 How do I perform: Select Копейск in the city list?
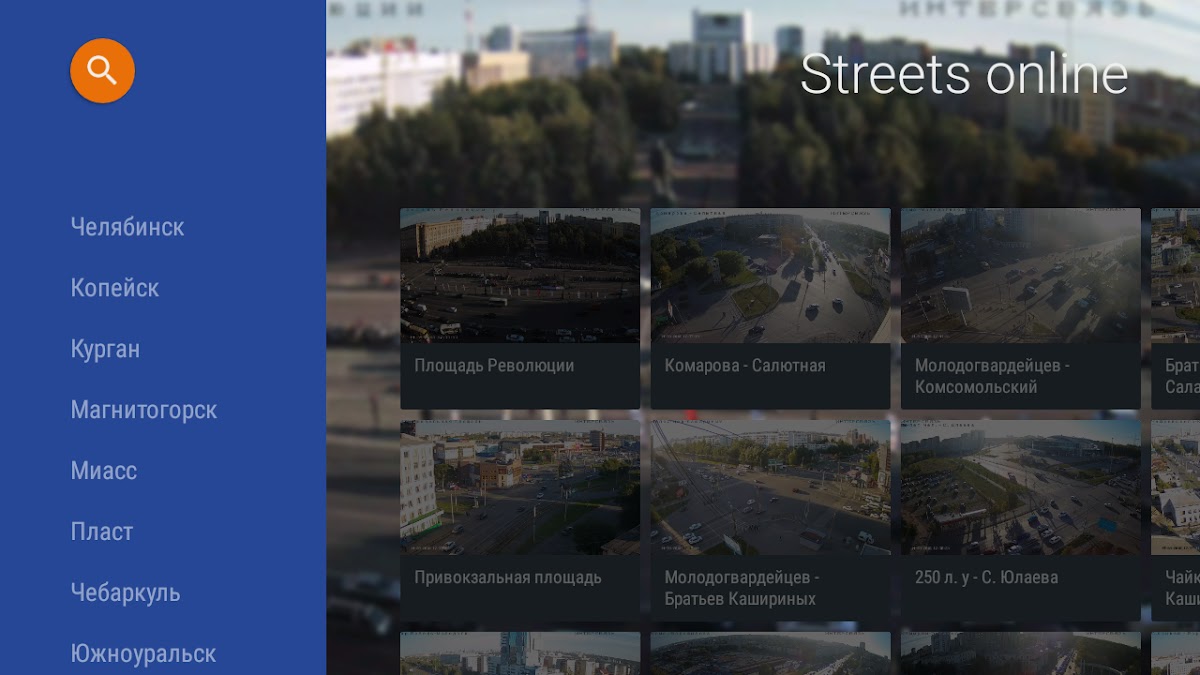tap(115, 288)
